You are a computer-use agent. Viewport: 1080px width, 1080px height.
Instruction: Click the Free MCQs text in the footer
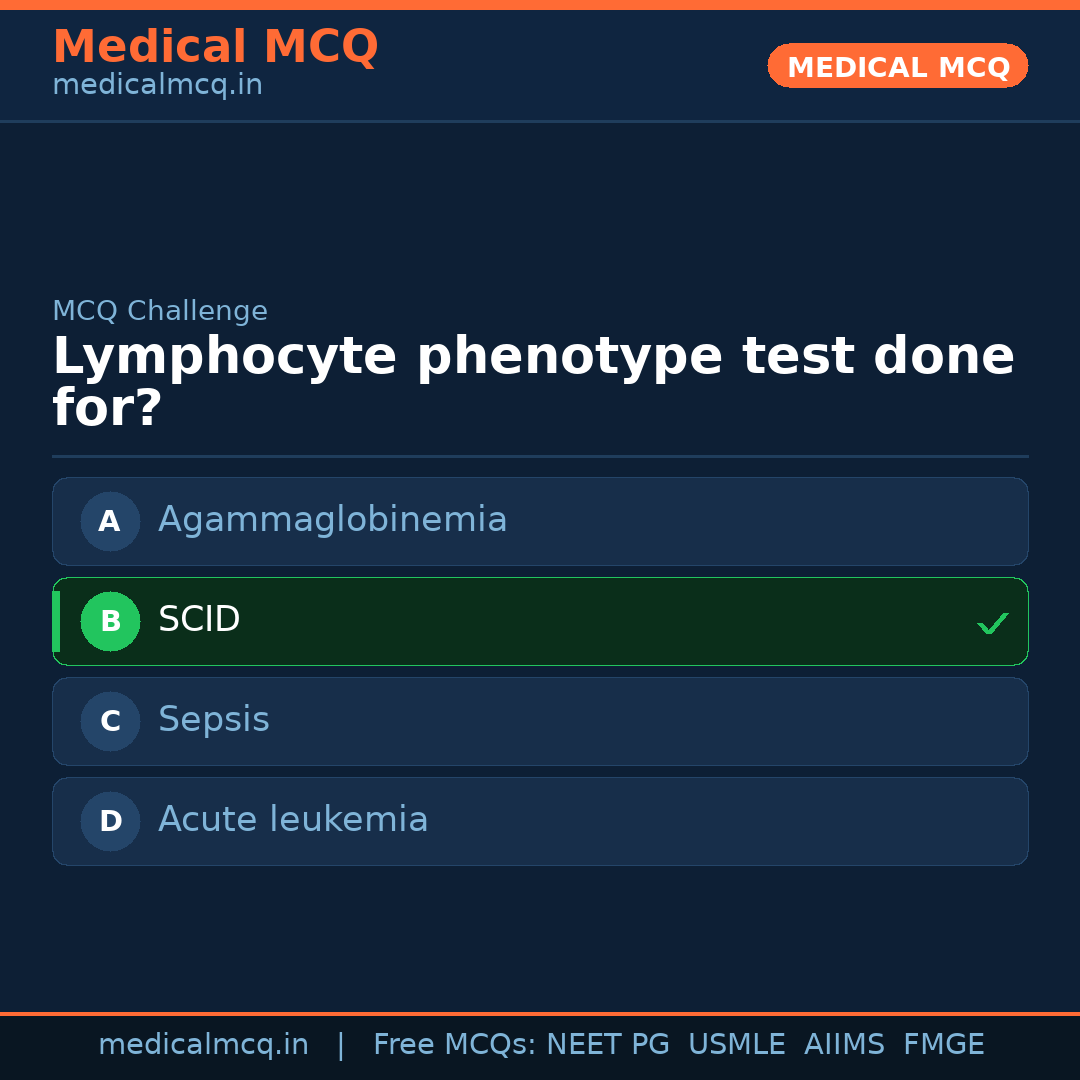click(455, 1045)
